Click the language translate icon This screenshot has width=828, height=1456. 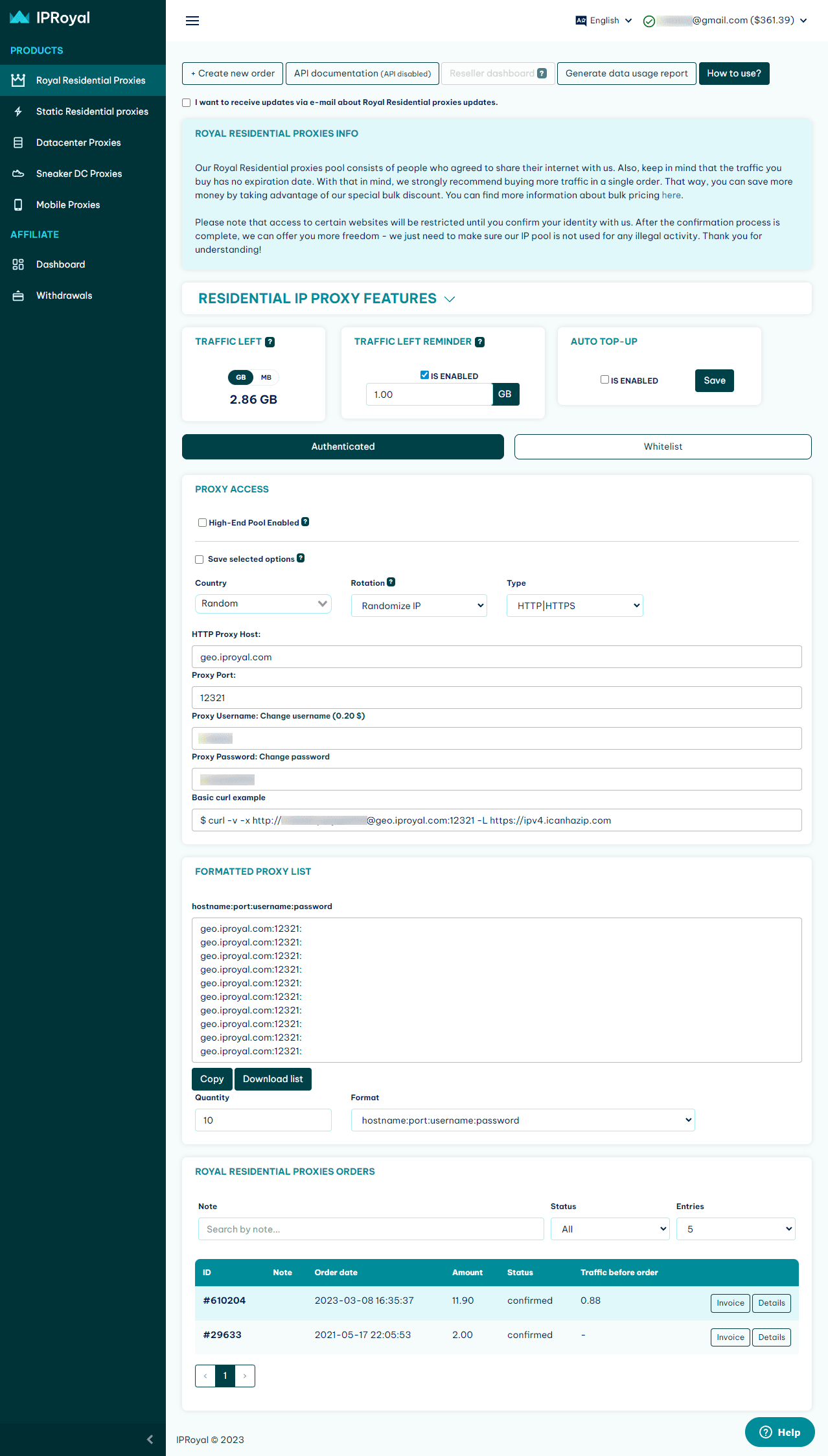[581, 21]
